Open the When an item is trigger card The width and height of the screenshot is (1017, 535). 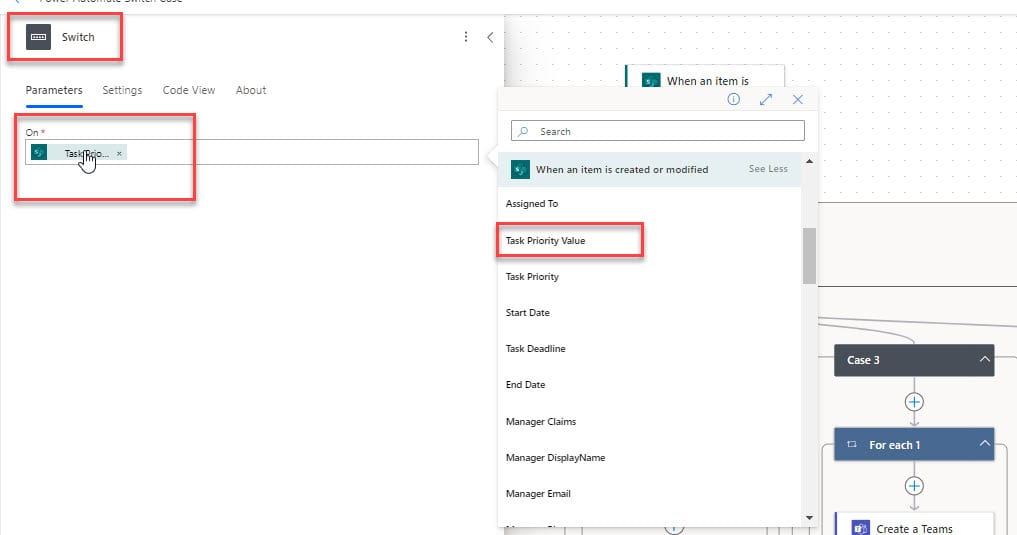point(704,77)
